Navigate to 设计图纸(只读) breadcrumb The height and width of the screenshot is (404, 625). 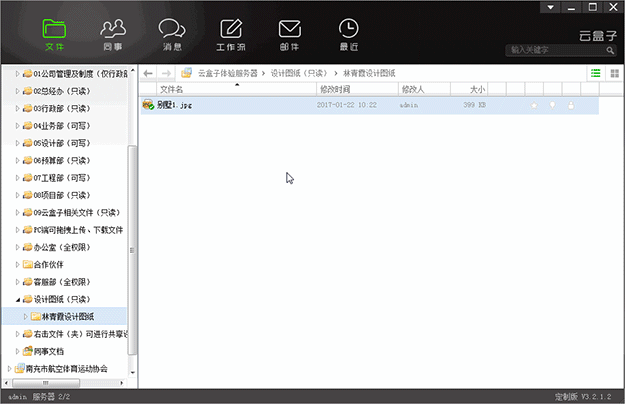tap(299, 73)
